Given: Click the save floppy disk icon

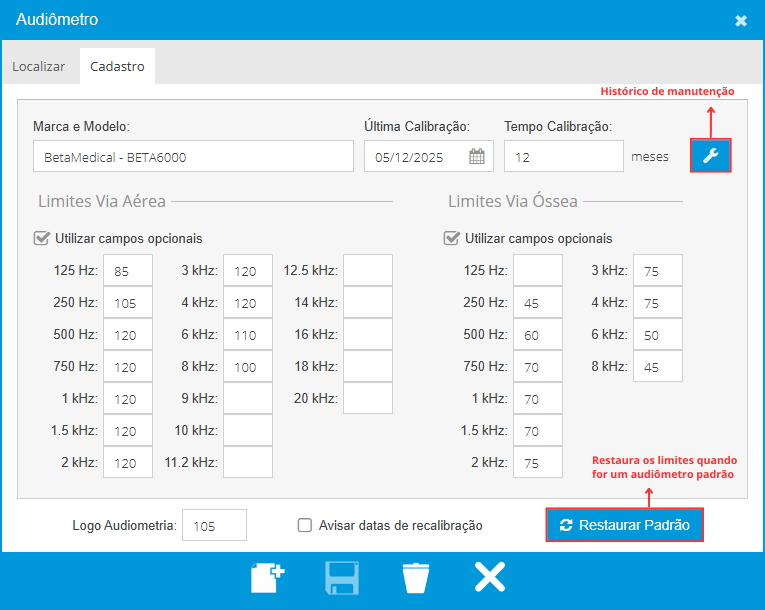Looking at the screenshot, I should [x=342, y=579].
